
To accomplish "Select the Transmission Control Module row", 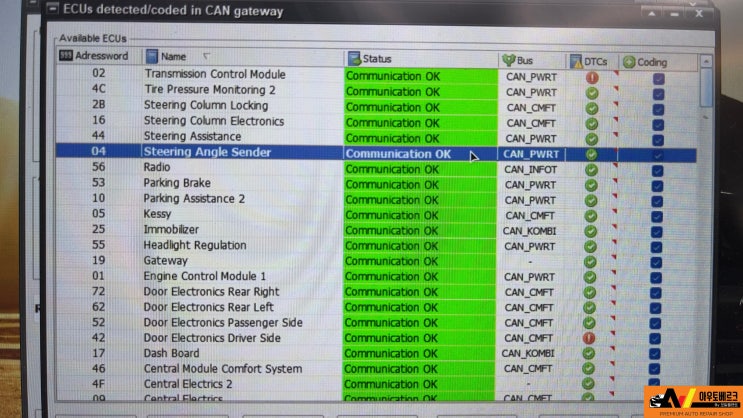I will click(376, 75).
